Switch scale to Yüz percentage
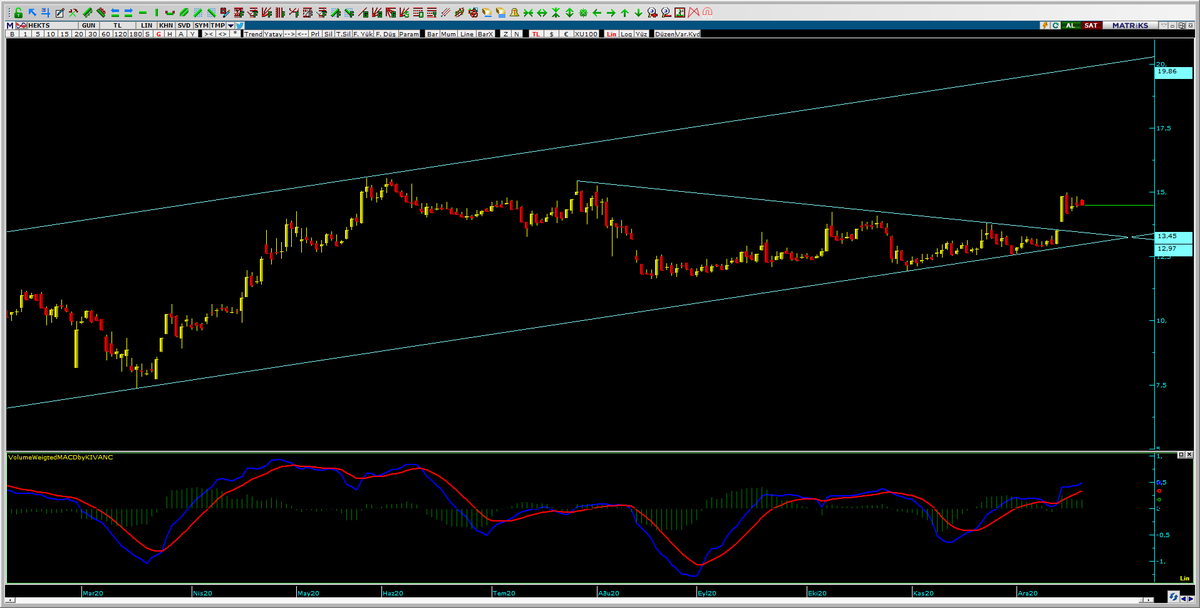The height and width of the screenshot is (608, 1200). click(641, 34)
